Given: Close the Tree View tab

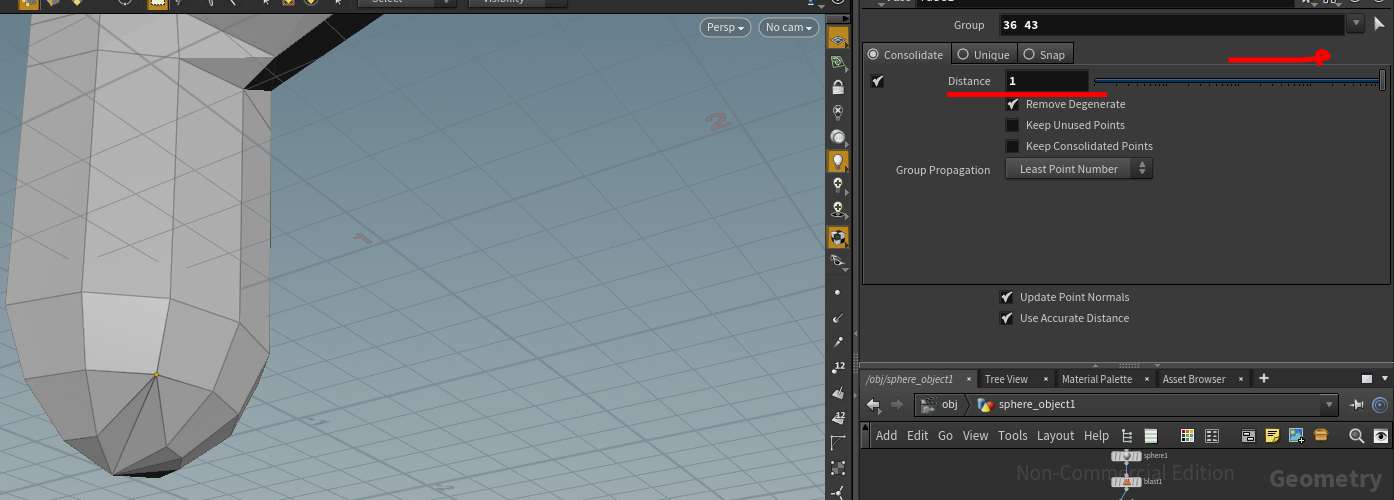Looking at the screenshot, I should (1046, 380).
